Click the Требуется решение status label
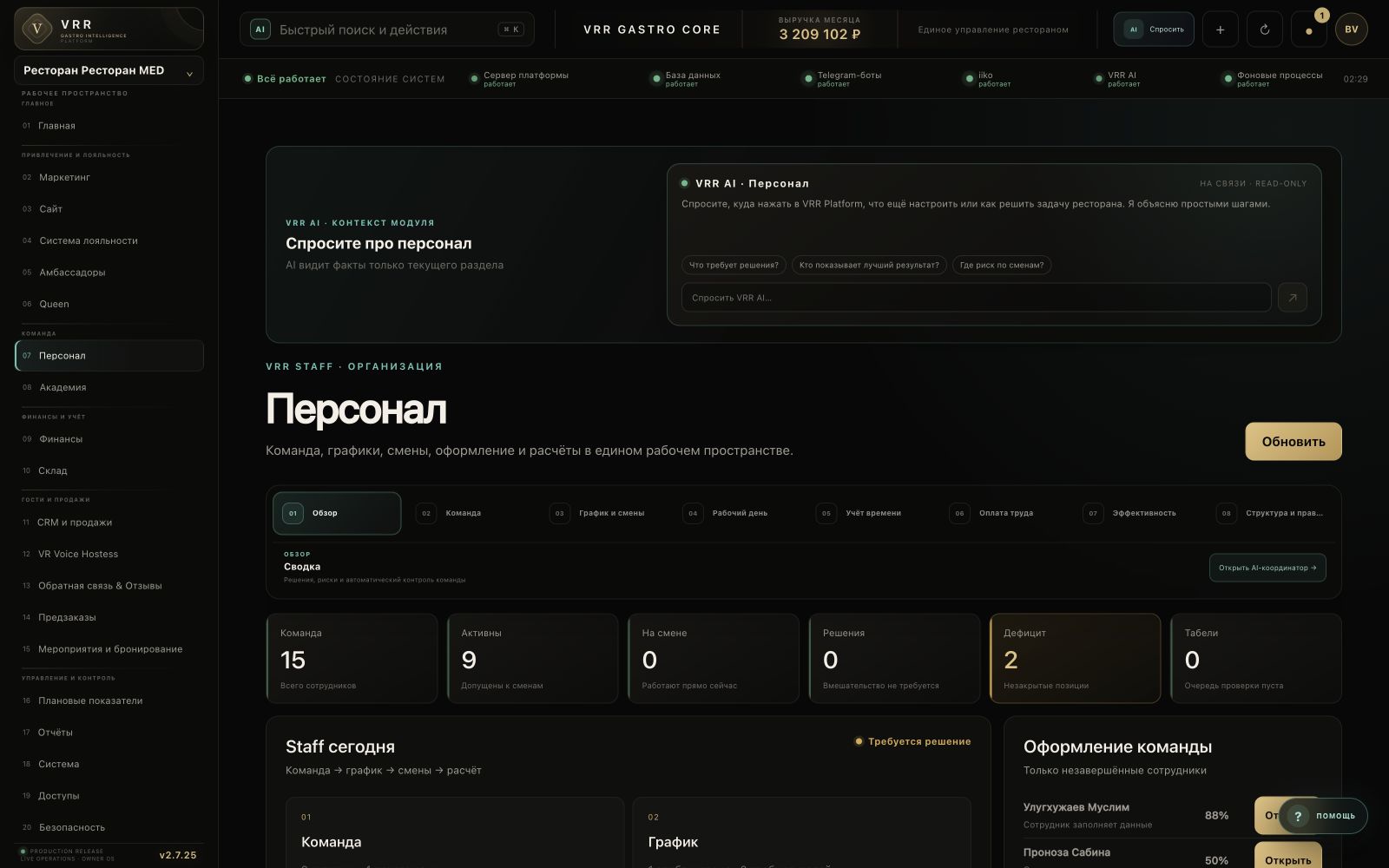 pos(912,741)
